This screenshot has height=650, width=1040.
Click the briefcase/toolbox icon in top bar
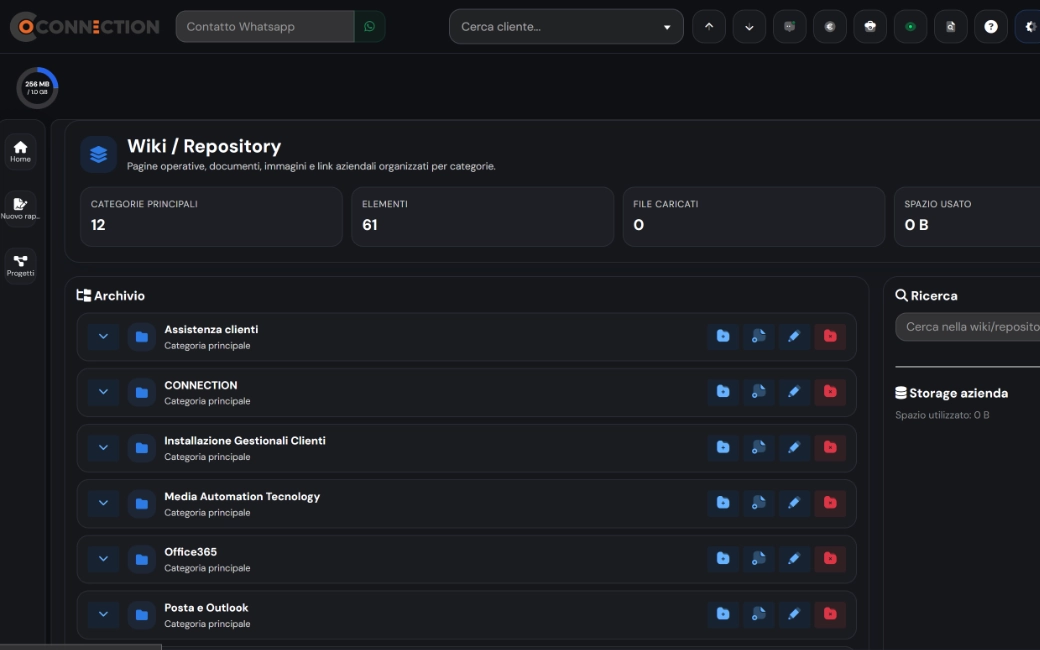click(870, 27)
